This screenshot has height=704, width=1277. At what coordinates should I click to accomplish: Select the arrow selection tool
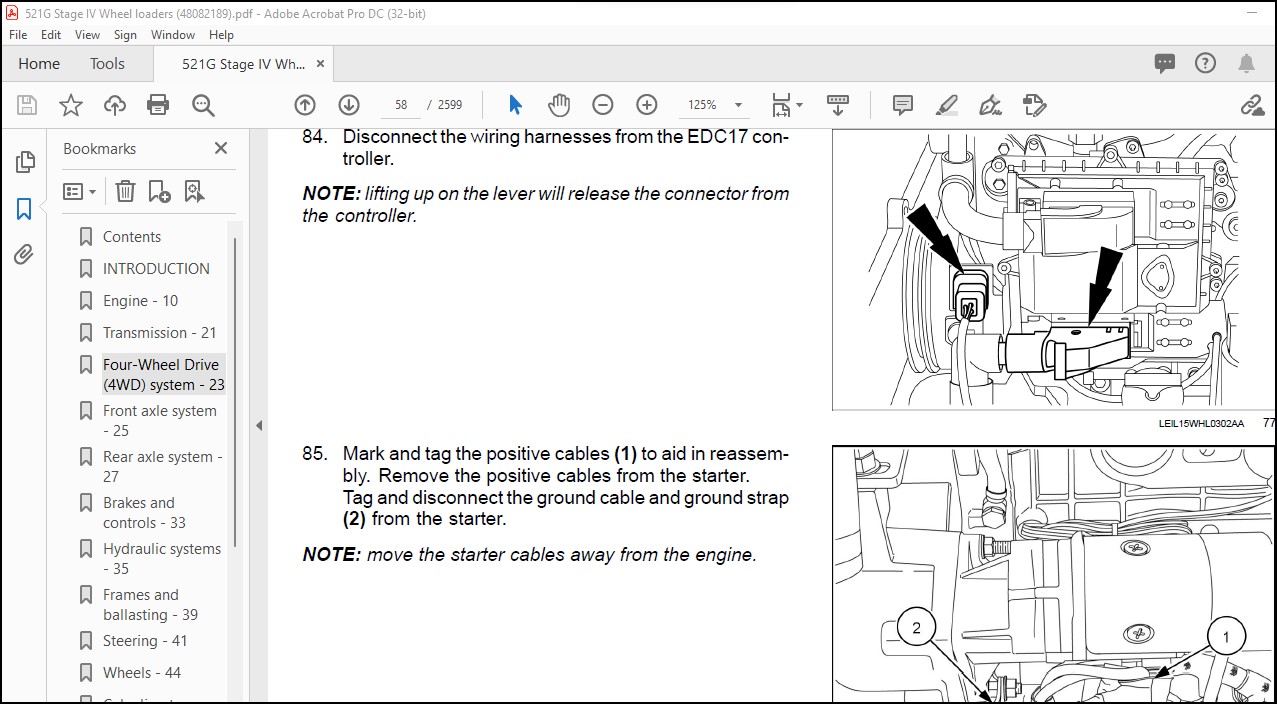(x=516, y=105)
